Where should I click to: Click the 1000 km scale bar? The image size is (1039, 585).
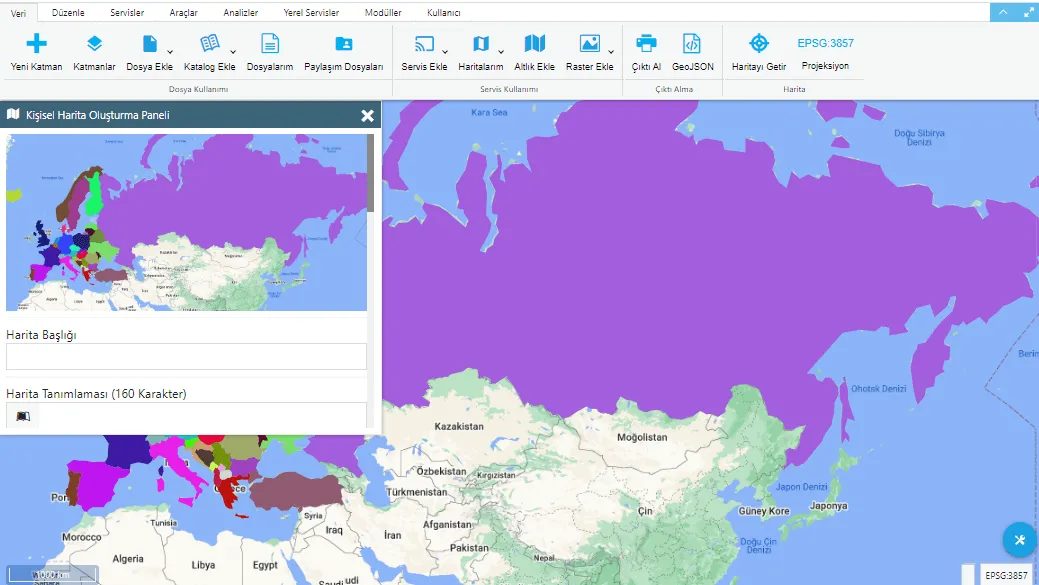coord(53,574)
